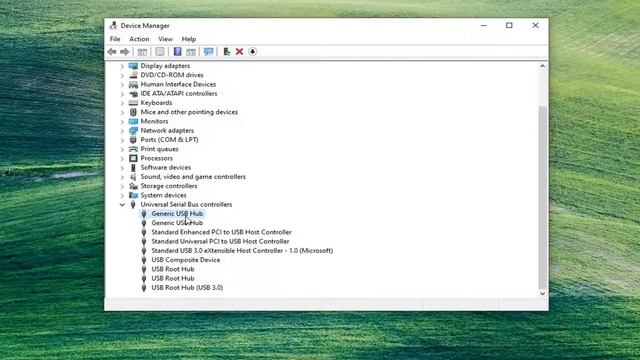Click the Keyboards category icon
The image size is (640, 360).
coord(133,103)
